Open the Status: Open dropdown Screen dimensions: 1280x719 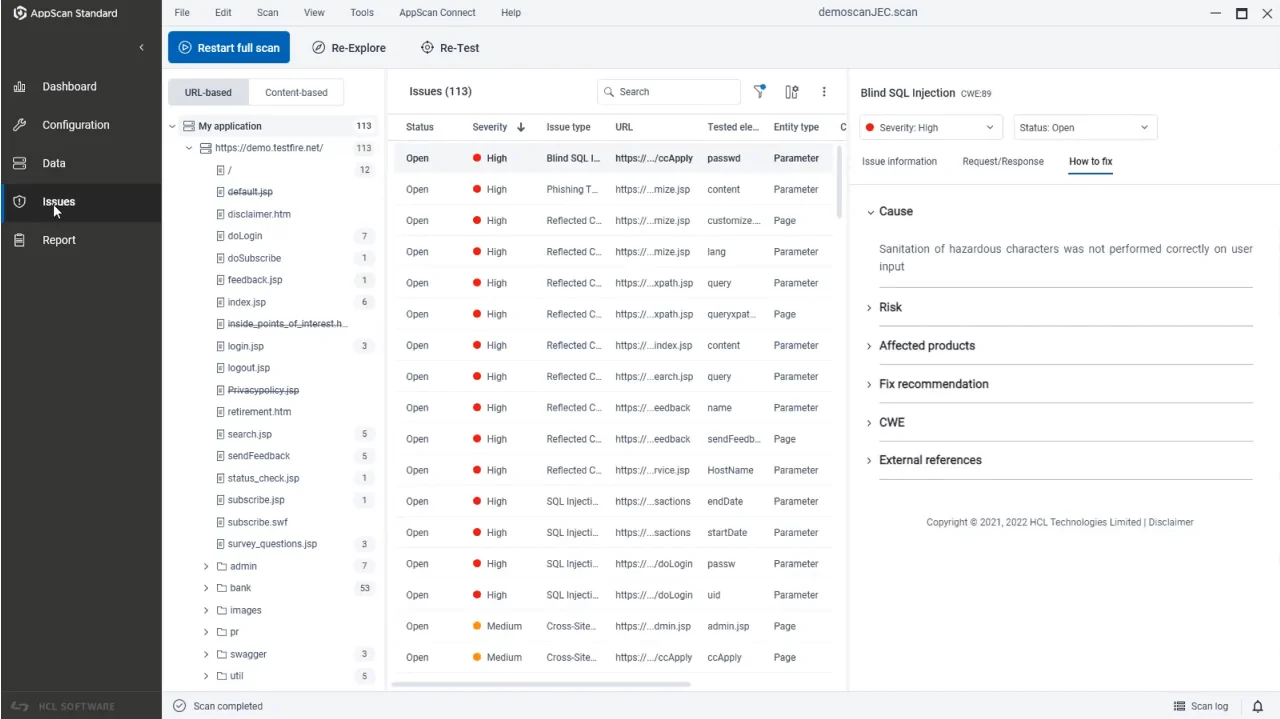pos(1084,127)
